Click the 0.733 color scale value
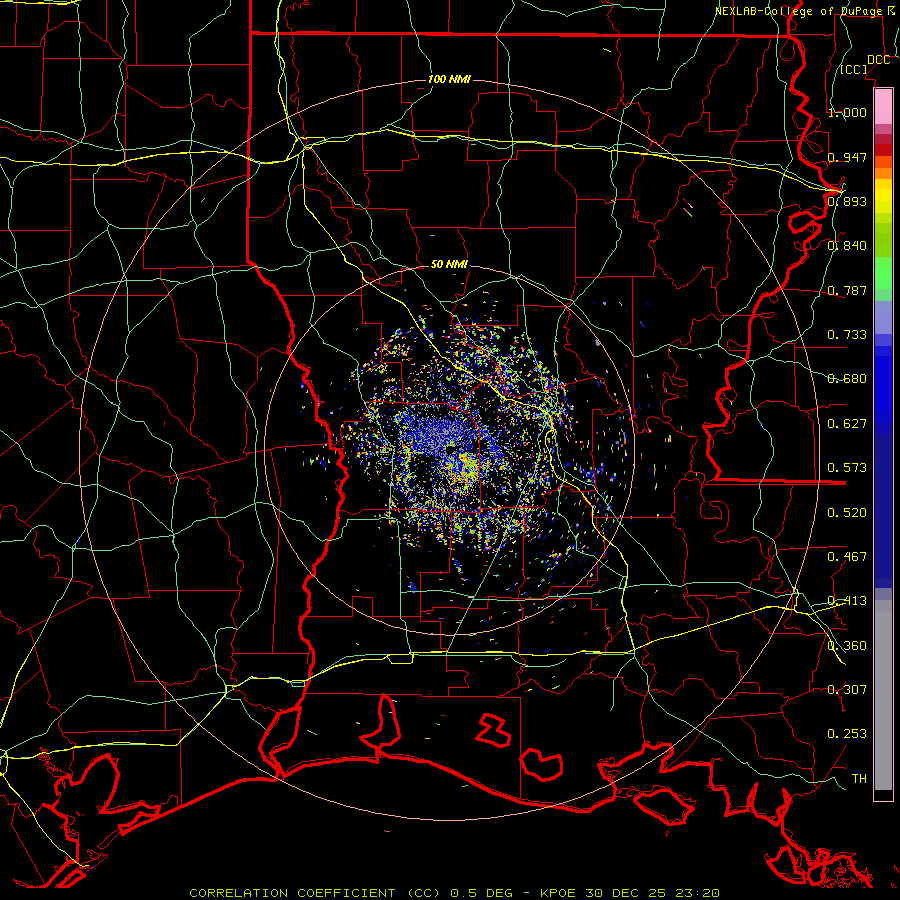 (847, 334)
